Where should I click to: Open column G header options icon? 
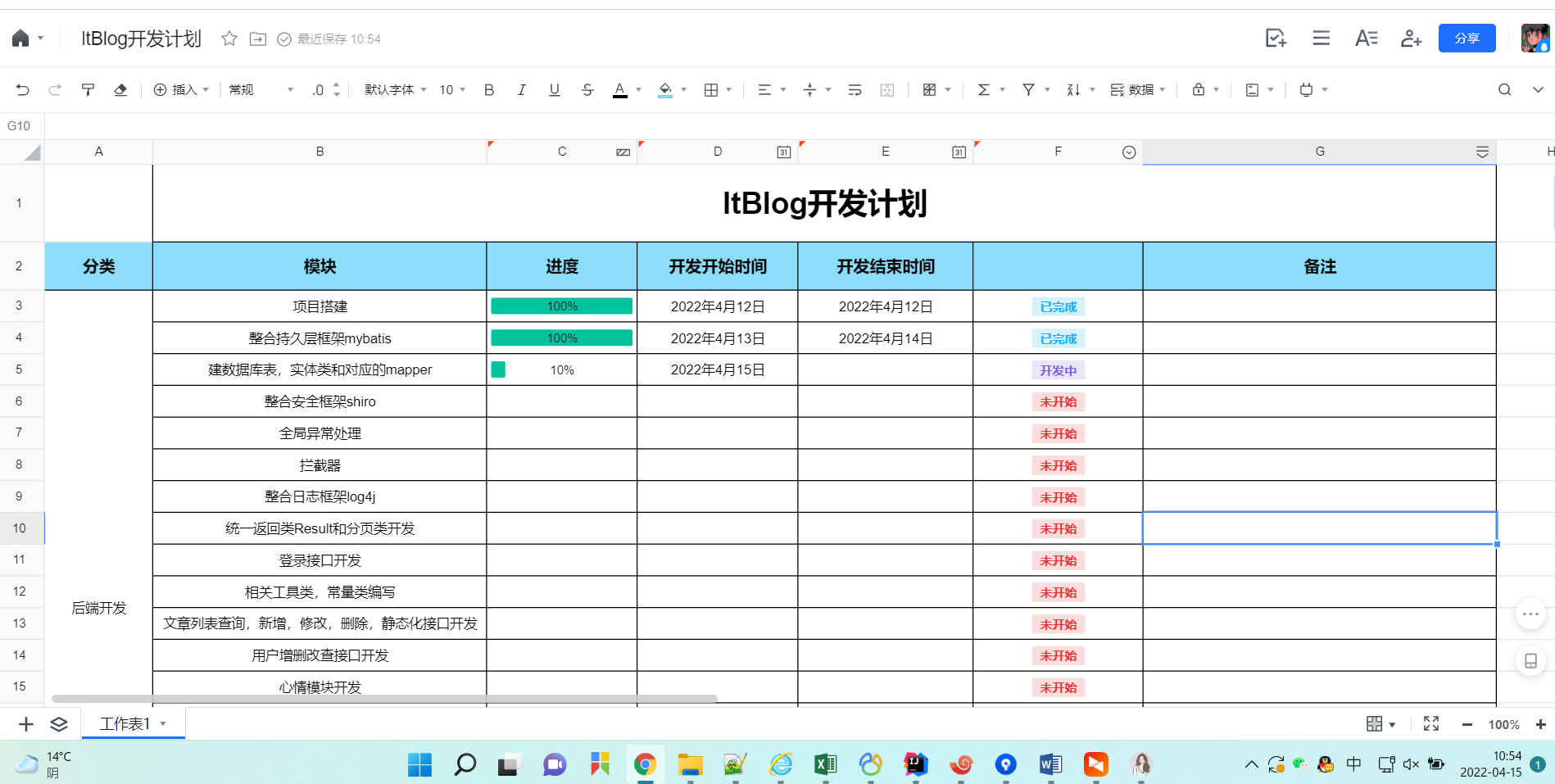1482,152
